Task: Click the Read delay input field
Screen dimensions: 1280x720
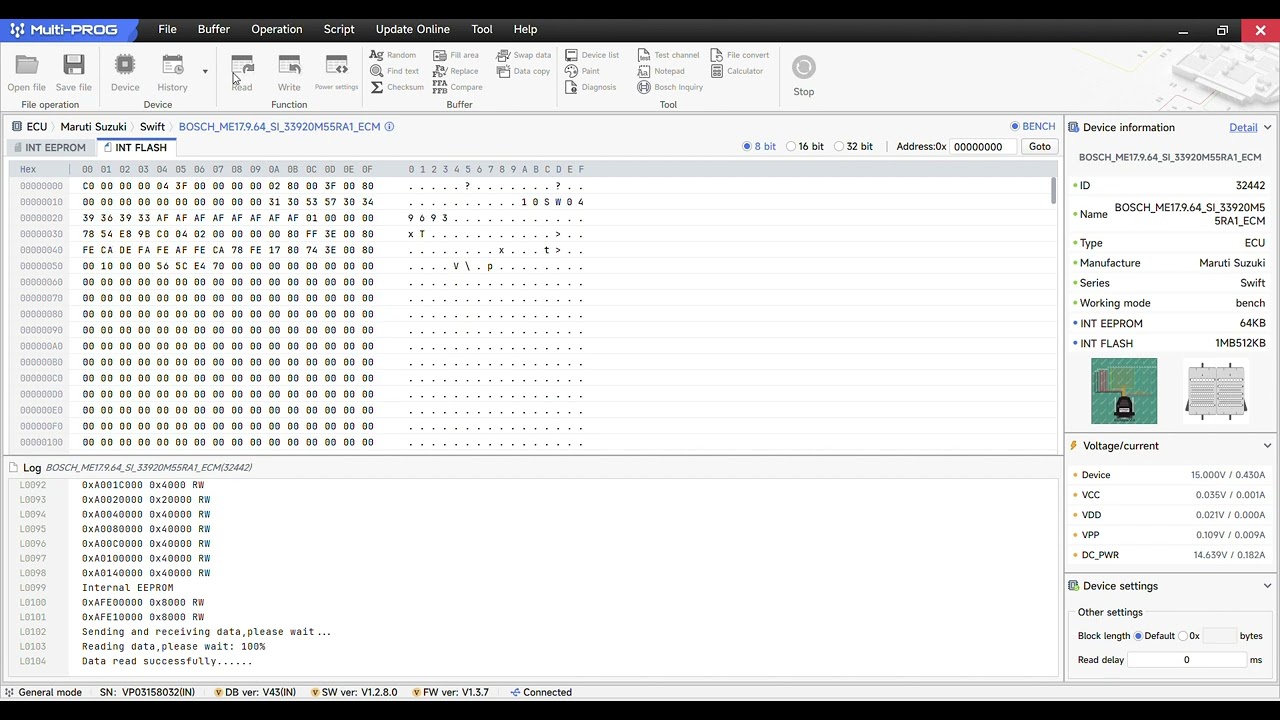Action: (1187, 660)
